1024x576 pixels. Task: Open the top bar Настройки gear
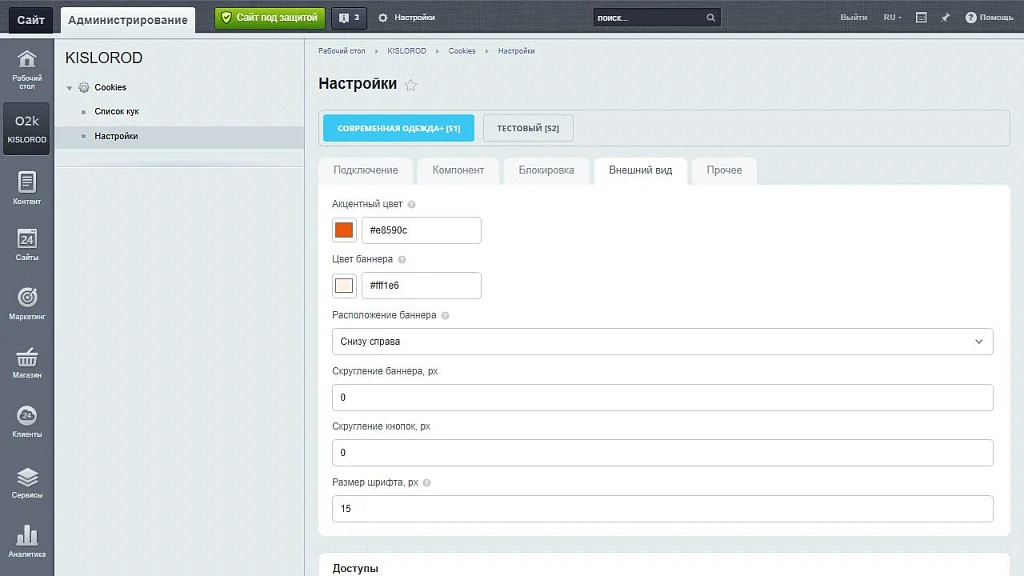(406, 18)
